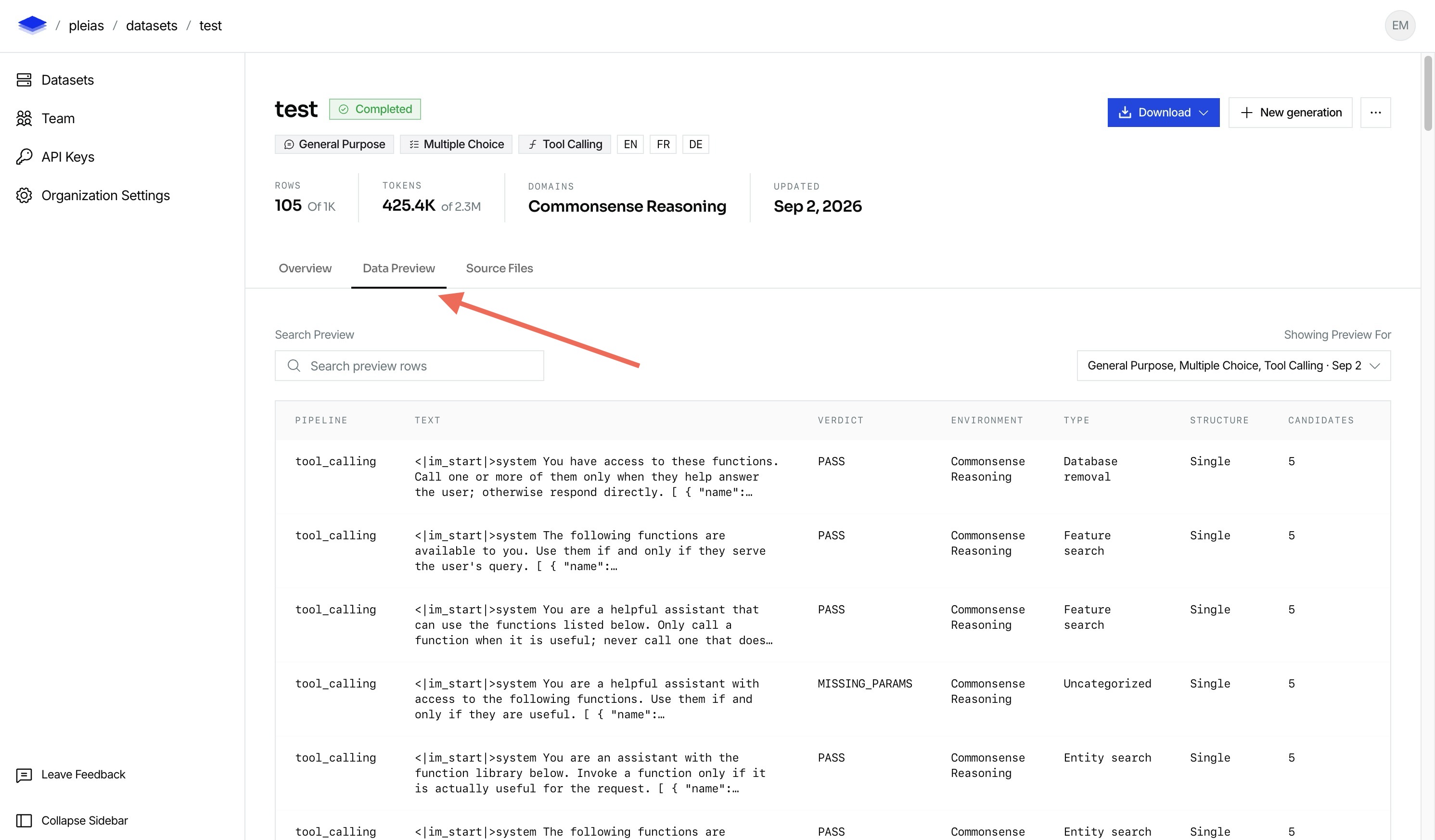Select the Data Preview tab
Image resolution: width=1435 pixels, height=840 pixels.
[398, 268]
